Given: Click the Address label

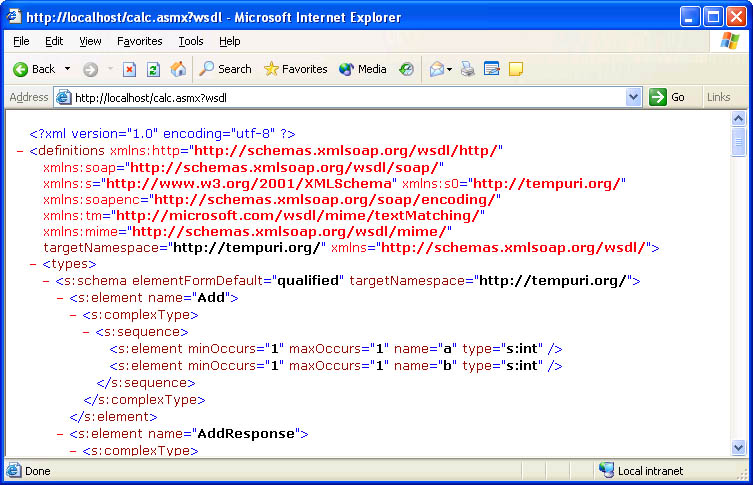Looking at the screenshot, I should click(29, 97).
